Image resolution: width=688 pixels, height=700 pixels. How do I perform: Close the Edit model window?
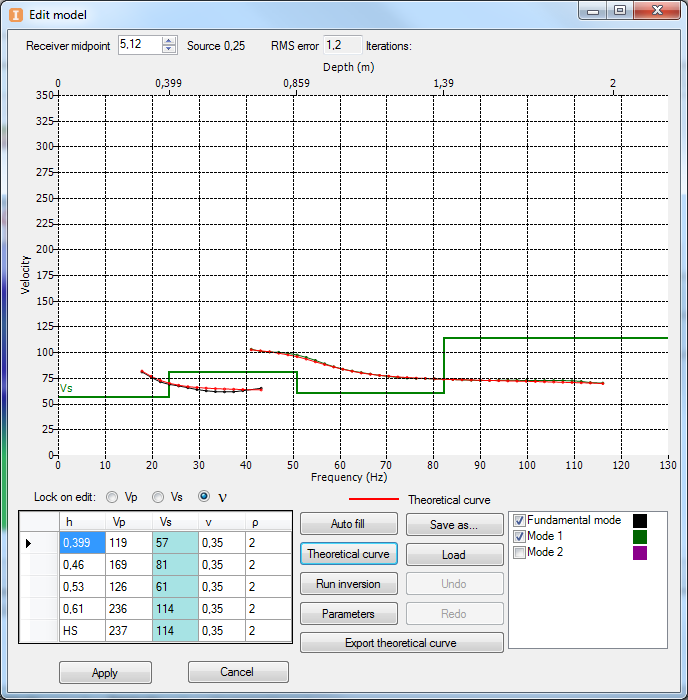[x=657, y=11]
